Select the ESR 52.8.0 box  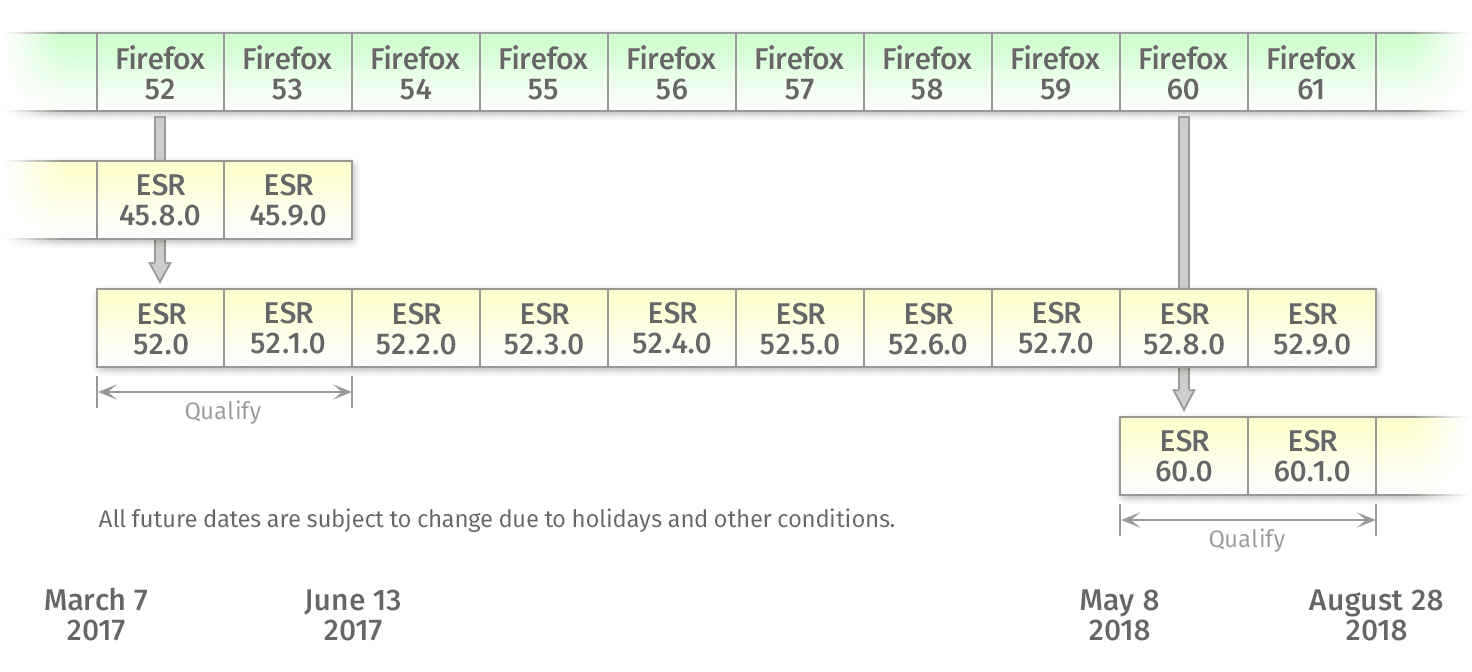pyautogui.click(x=1184, y=328)
